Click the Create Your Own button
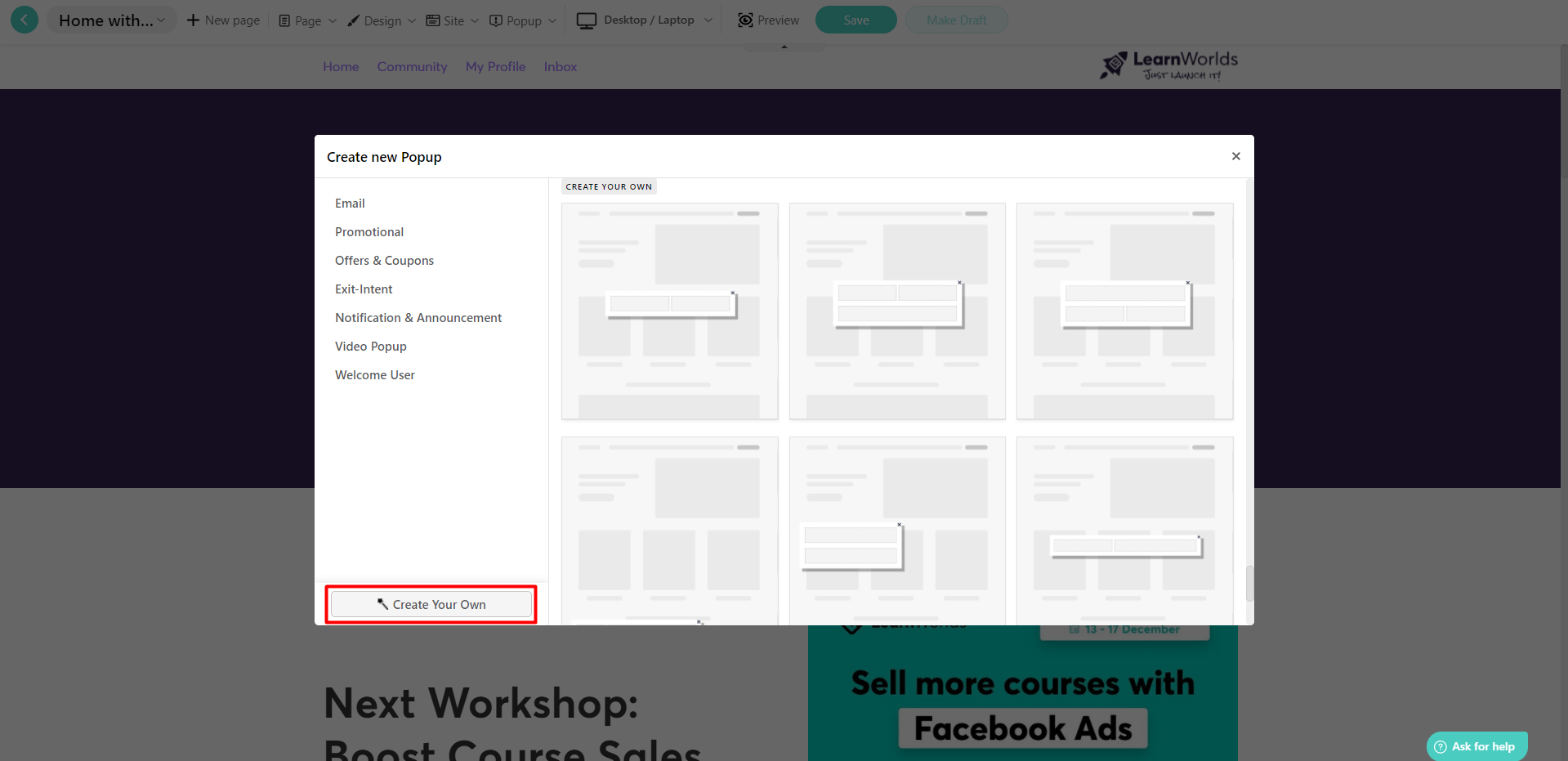The image size is (1568, 761). point(431,604)
